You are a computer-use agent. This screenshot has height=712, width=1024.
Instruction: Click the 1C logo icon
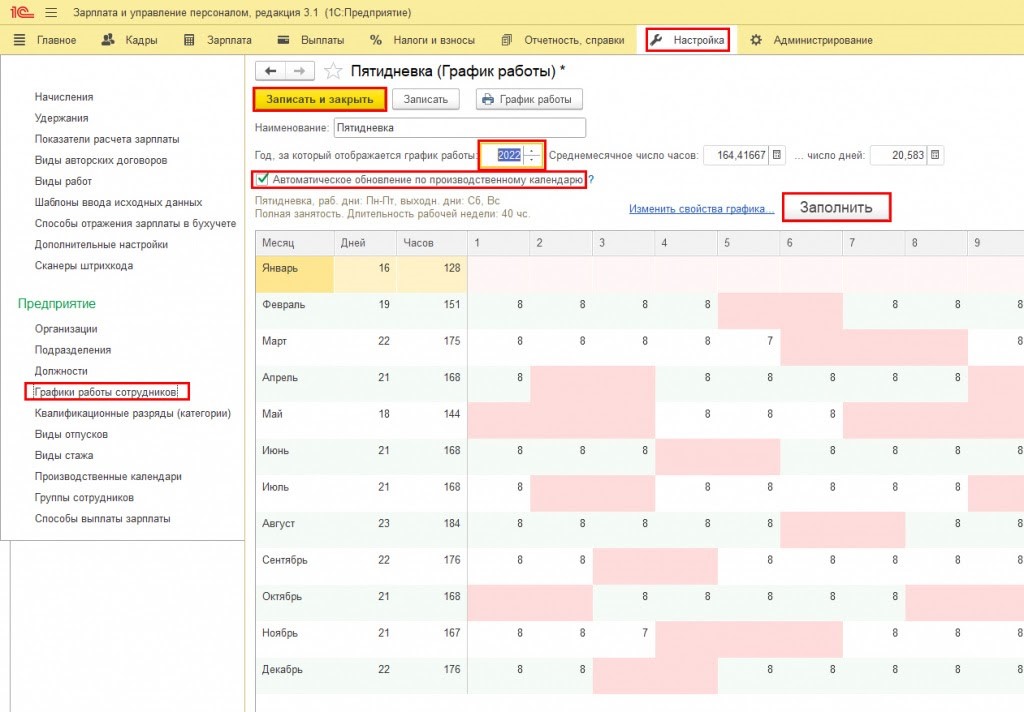pyautogui.click(x=20, y=13)
